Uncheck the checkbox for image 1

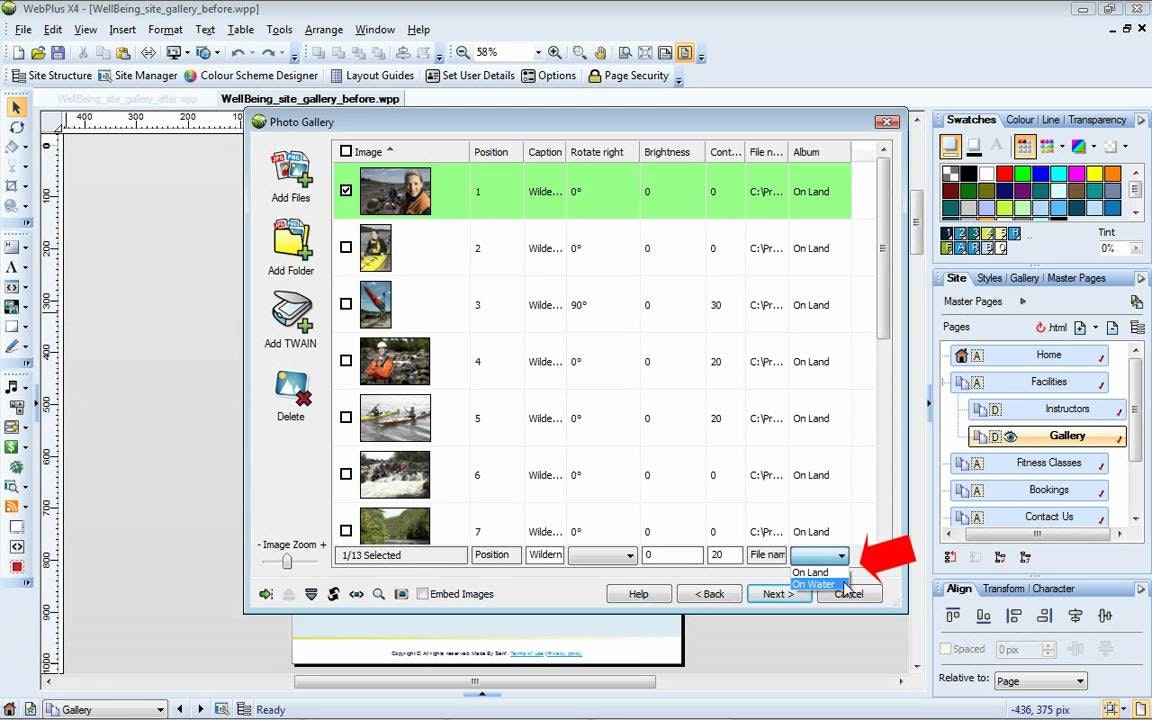(x=346, y=190)
